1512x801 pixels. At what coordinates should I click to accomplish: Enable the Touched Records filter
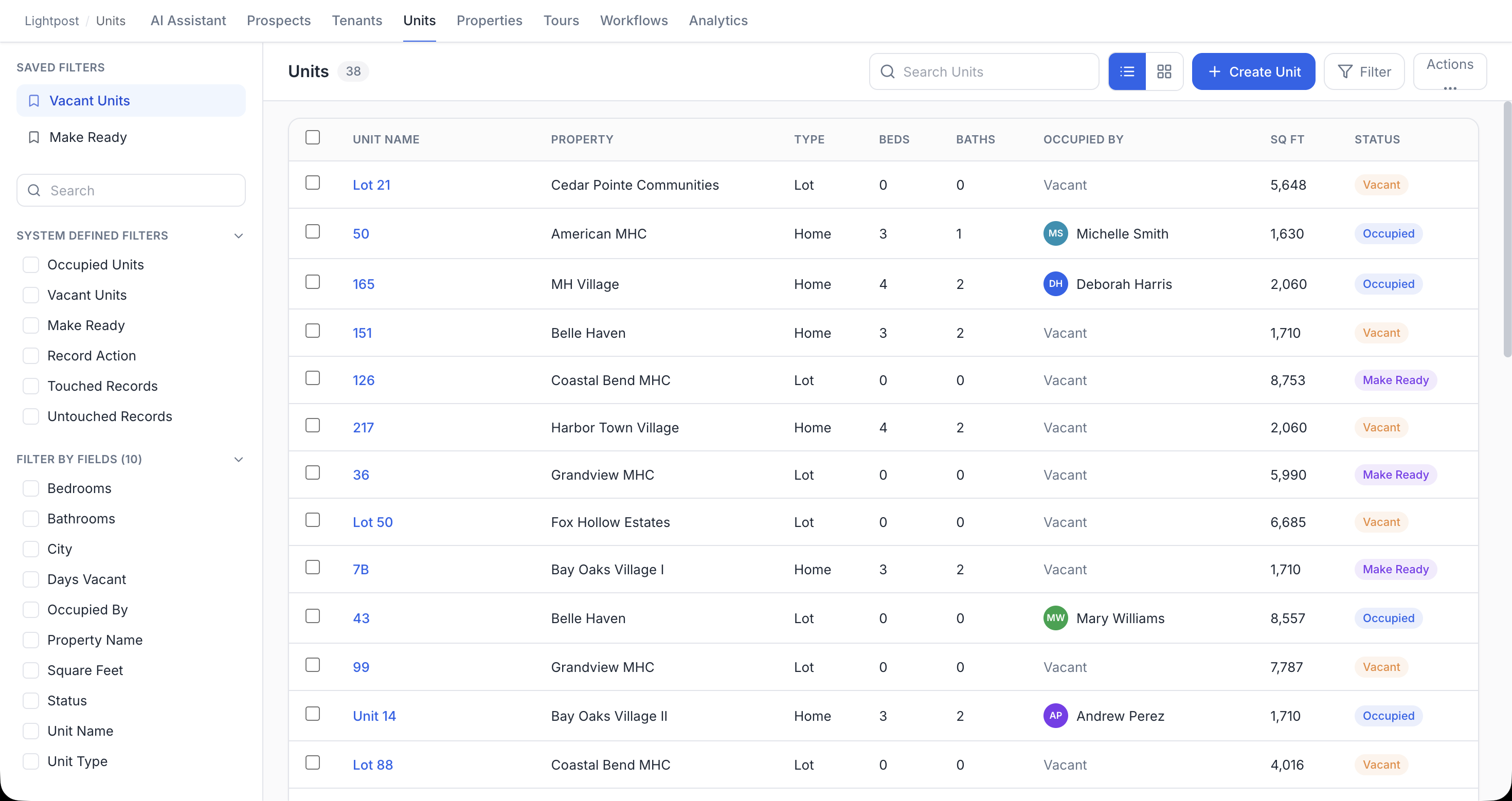pos(30,386)
